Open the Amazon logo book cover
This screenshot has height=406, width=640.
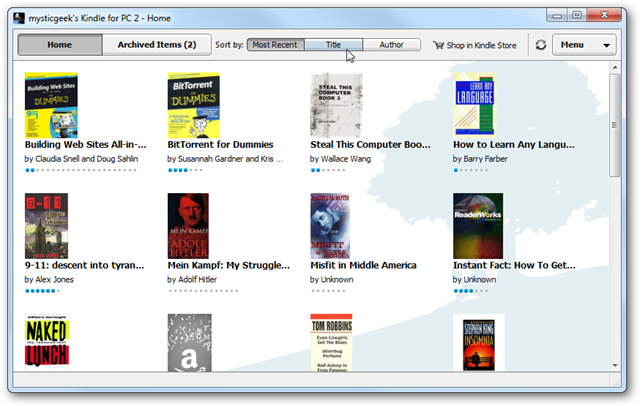click(x=189, y=342)
